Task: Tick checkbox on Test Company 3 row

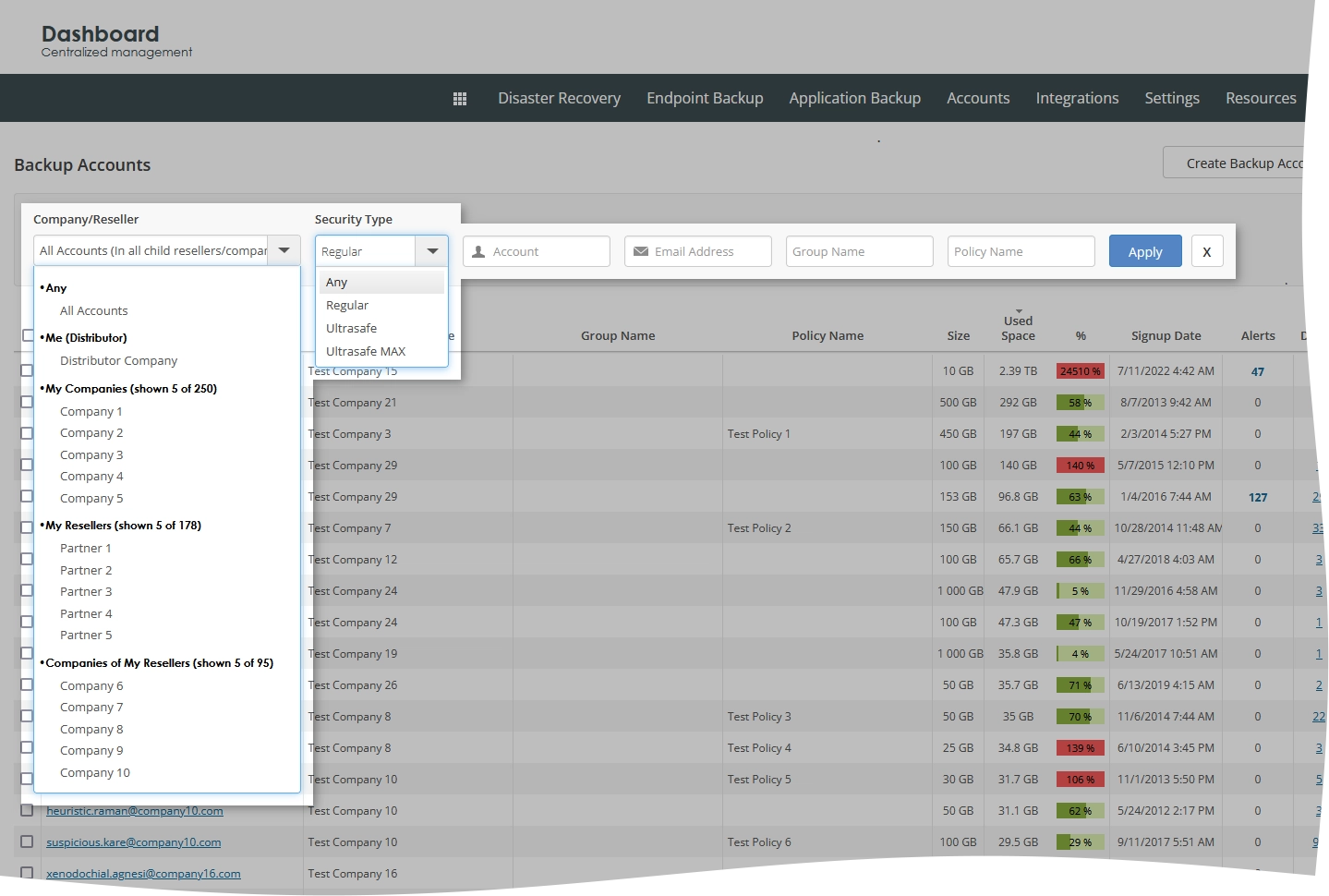Action: [x=27, y=434]
